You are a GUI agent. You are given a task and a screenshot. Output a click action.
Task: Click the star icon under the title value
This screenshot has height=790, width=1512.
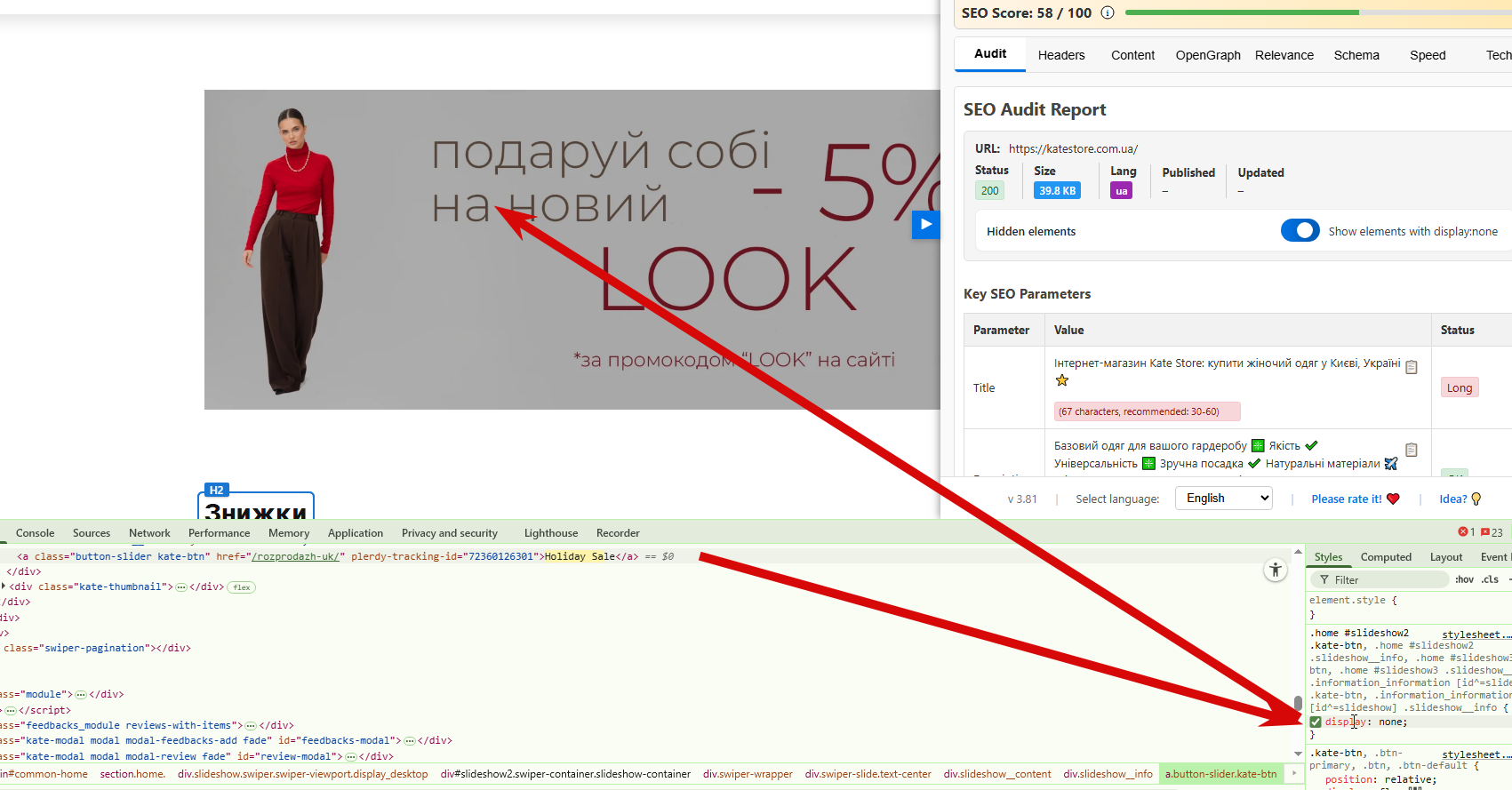[1062, 380]
